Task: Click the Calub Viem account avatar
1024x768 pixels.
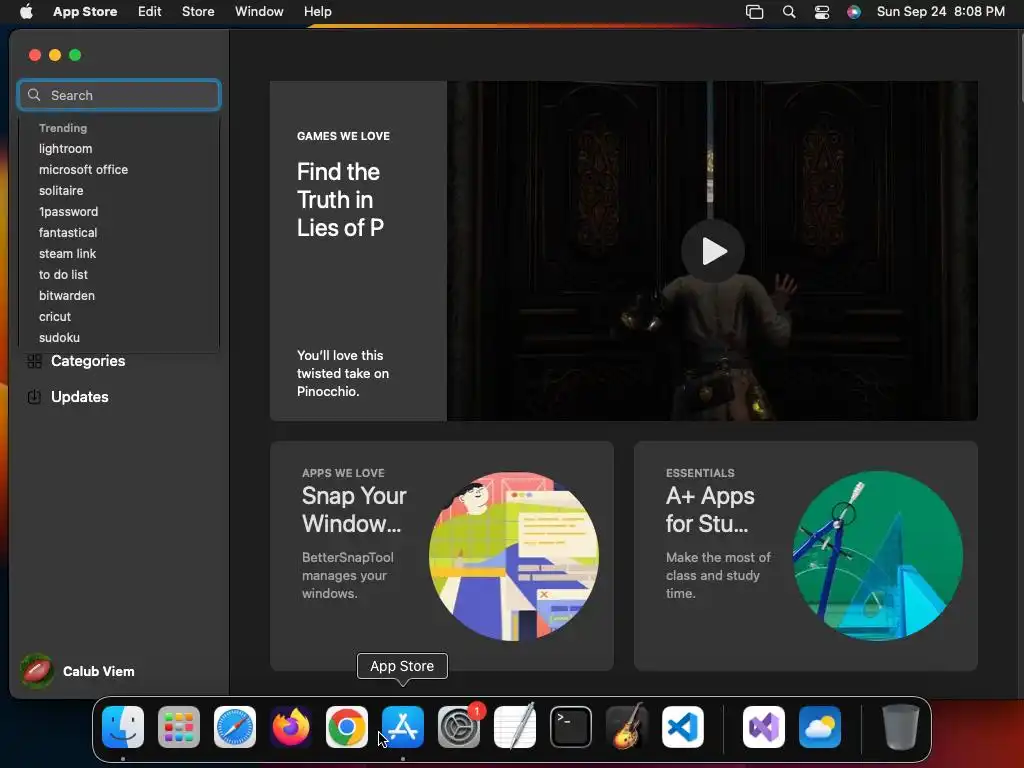Action: (37, 671)
